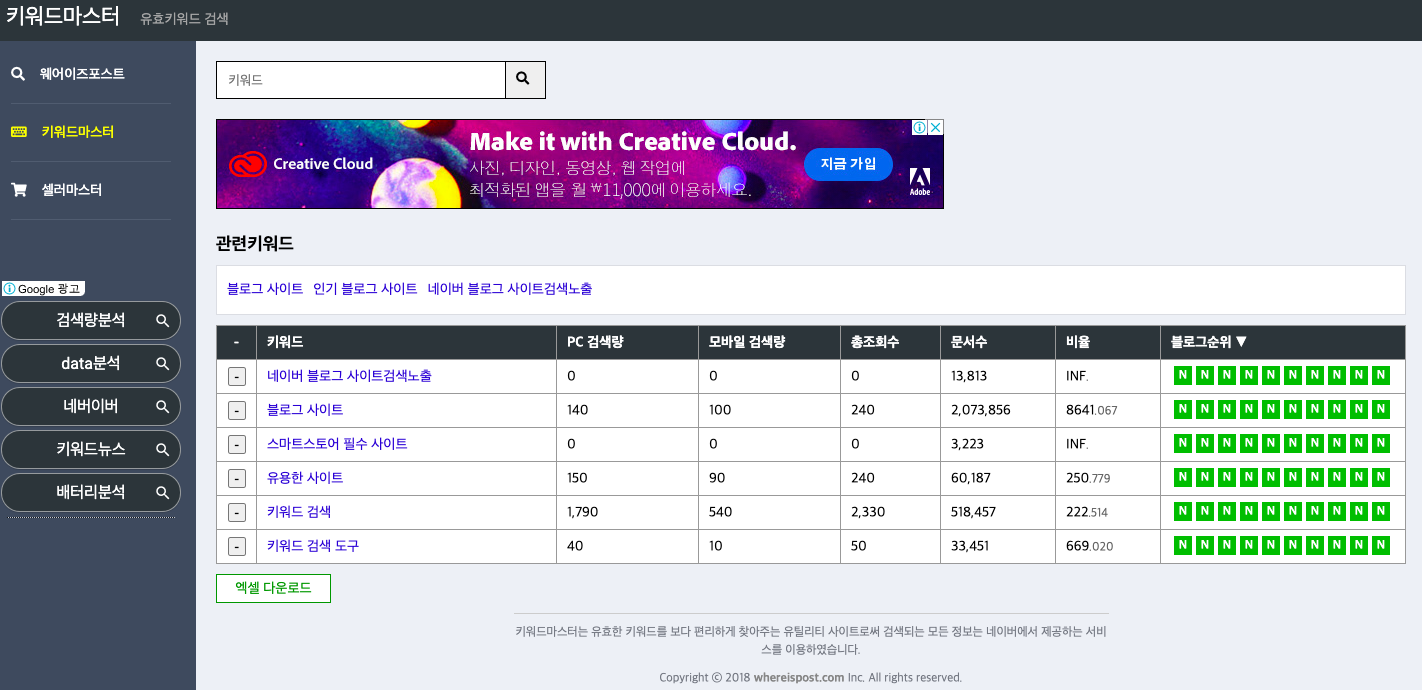Open the data분석 ad button

[x=91, y=363]
